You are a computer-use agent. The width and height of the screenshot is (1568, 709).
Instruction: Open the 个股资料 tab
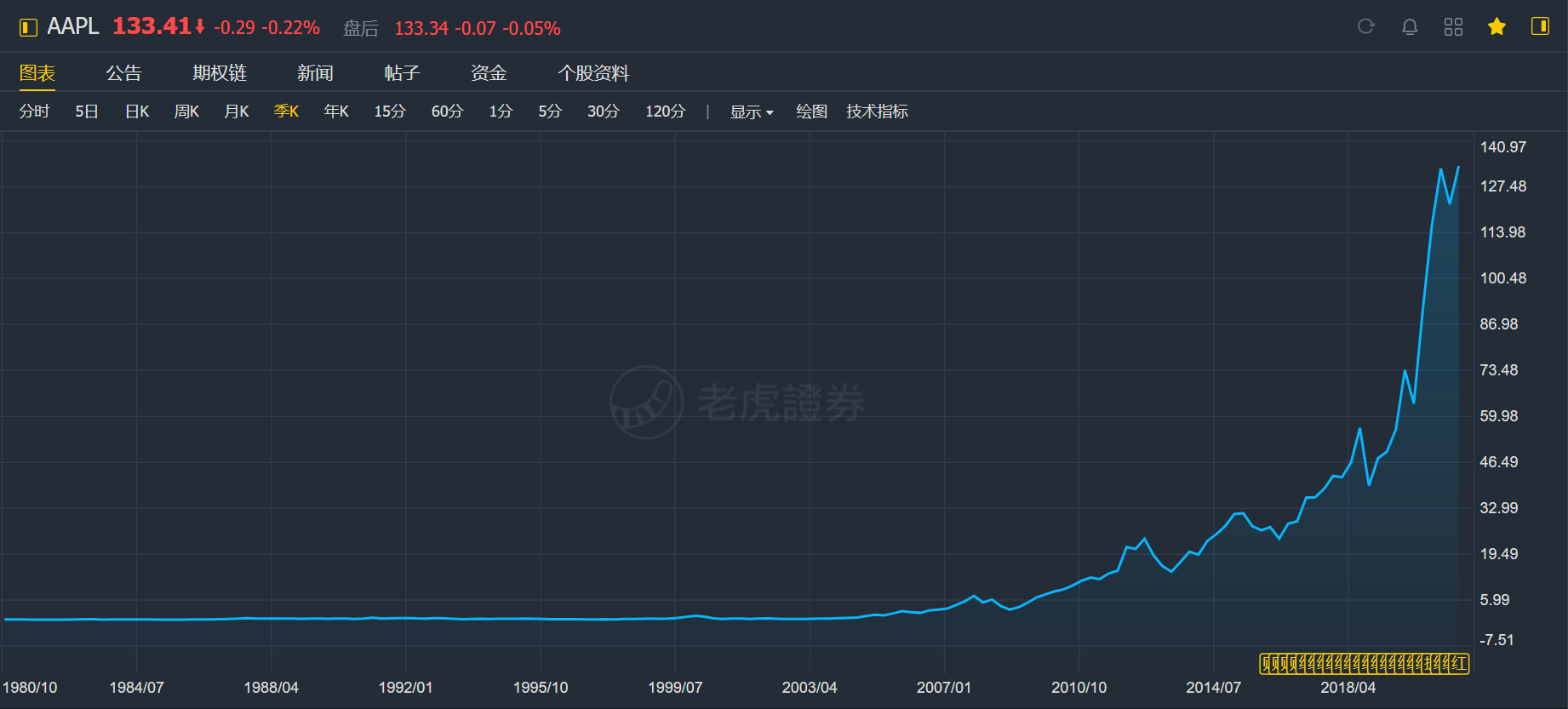[x=593, y=73]
